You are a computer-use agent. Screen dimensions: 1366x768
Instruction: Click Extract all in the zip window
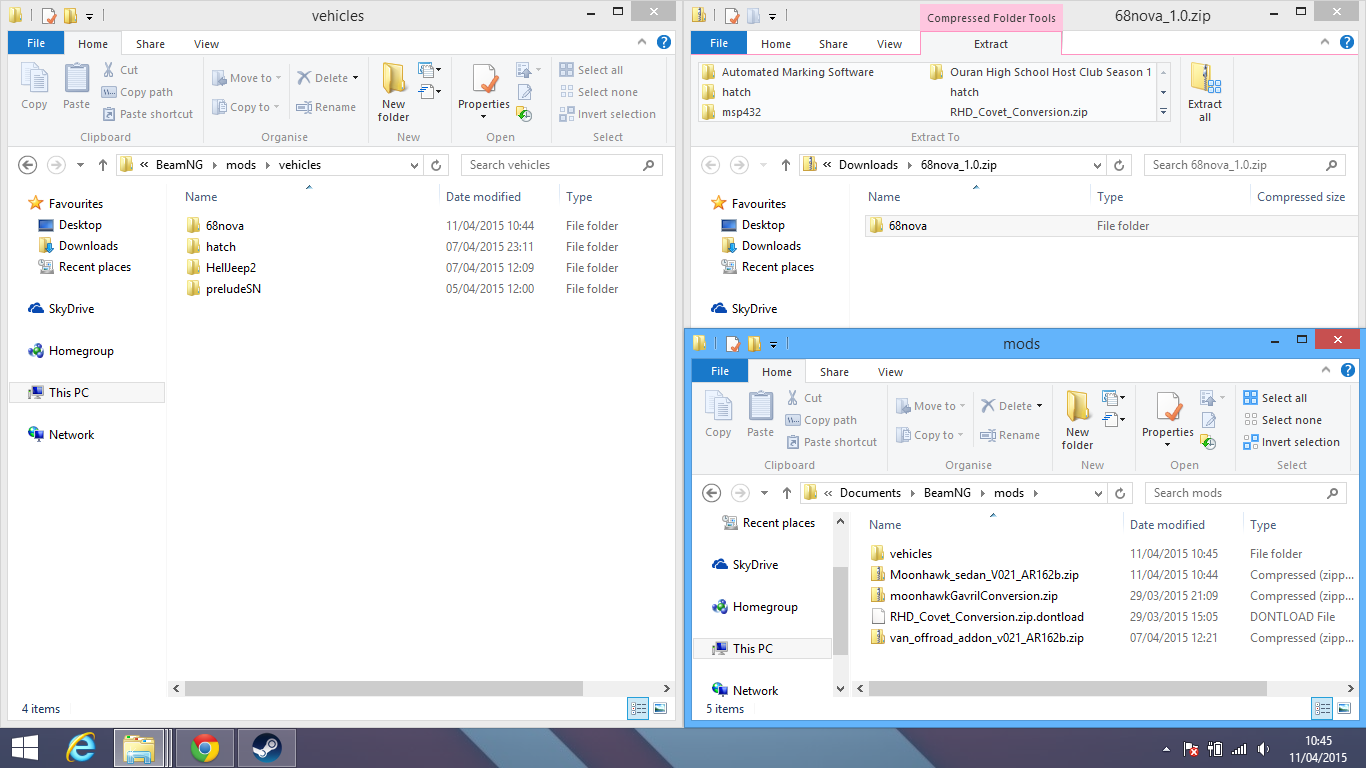pyautogui.click(x=1205, y=92)
